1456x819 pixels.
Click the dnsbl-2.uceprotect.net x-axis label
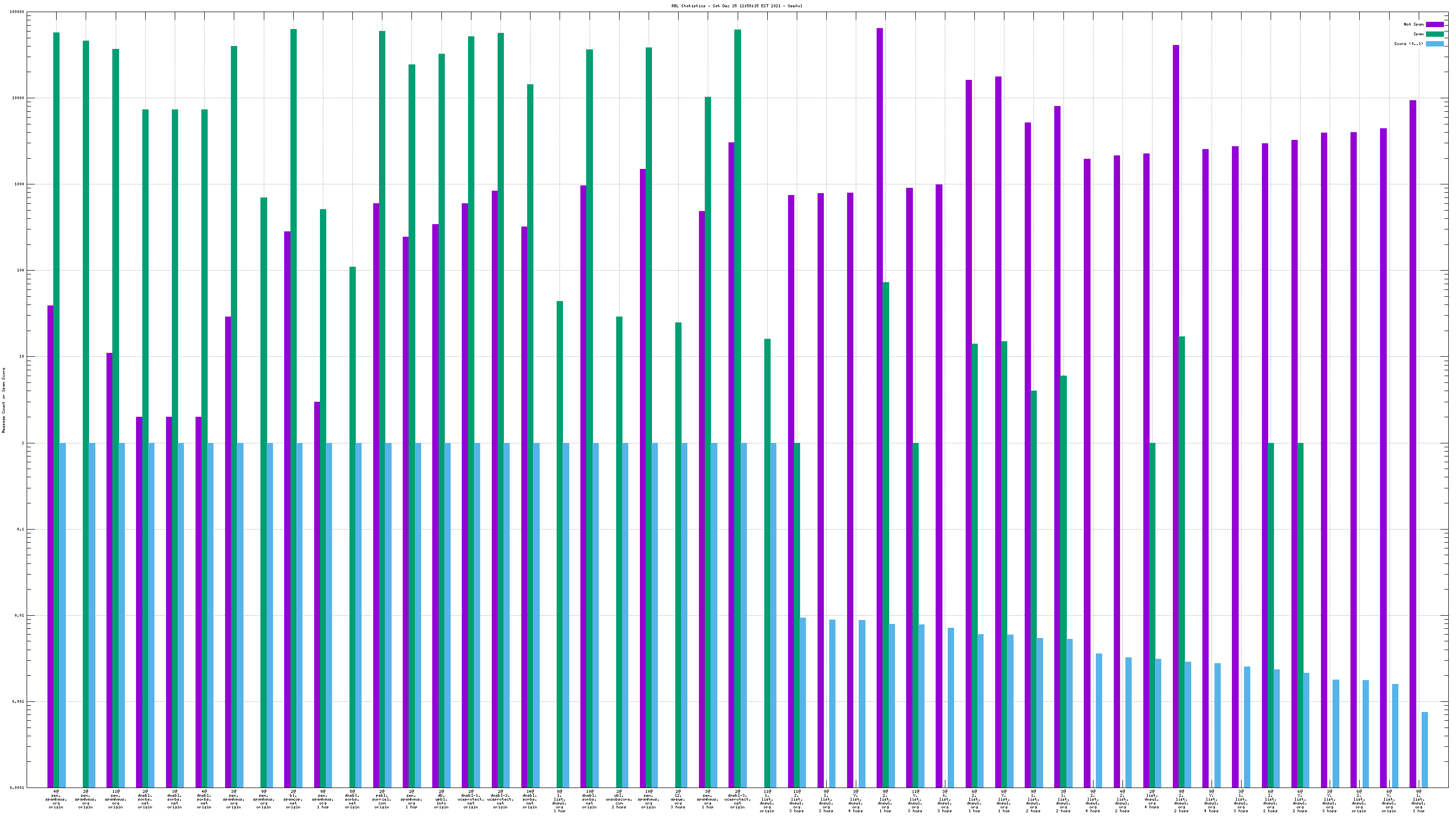500,799
